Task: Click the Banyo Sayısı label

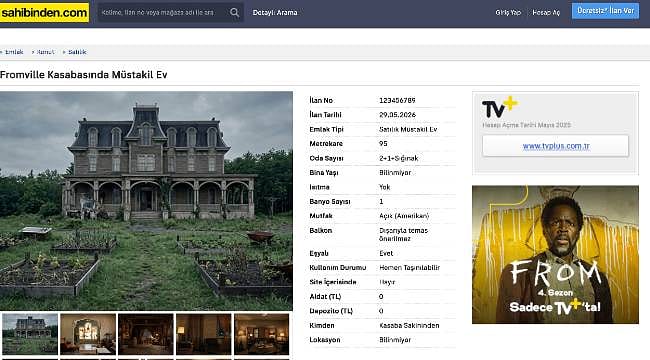Action: click(330, 202)
